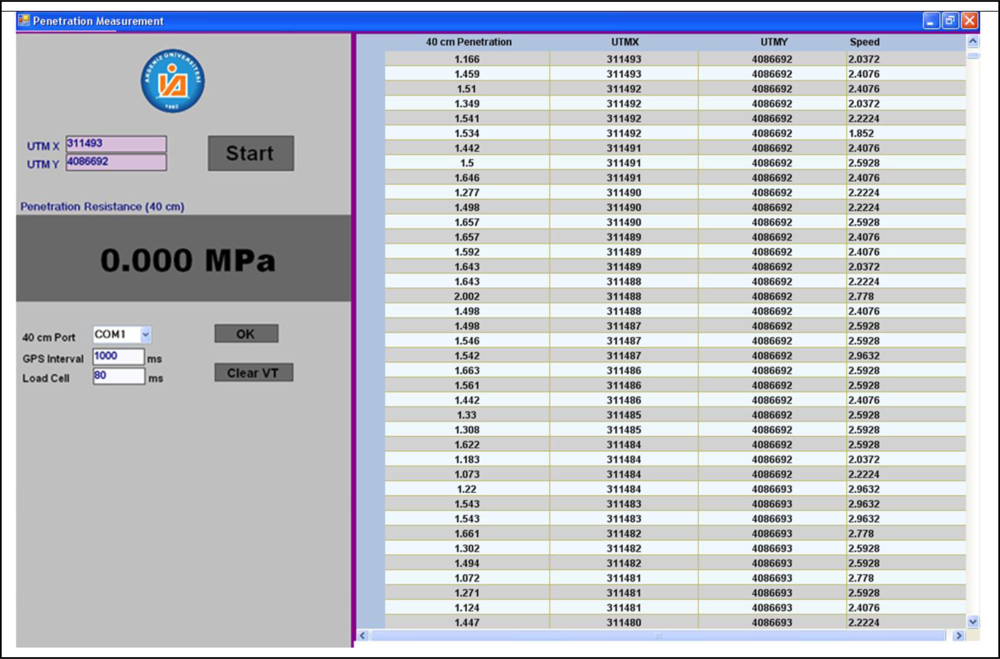Click the penetration value 1.33
Screen dimensions: 1000x659
click(467, 415)
